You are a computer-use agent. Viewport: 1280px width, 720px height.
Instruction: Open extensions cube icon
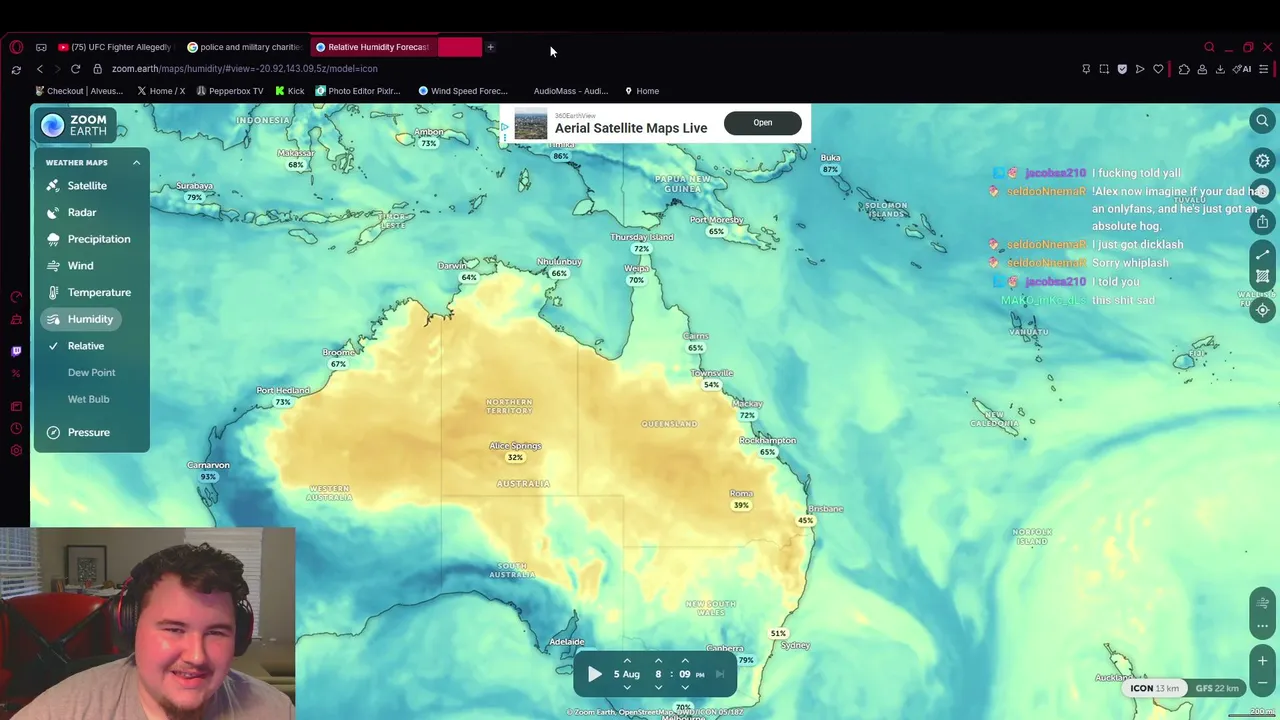(1184, 69)
